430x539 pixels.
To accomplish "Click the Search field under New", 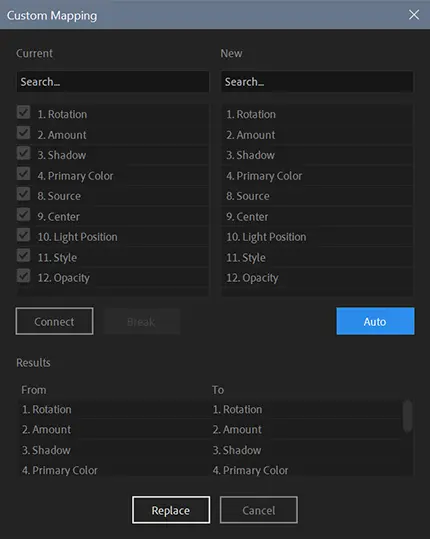I will pyautogui.click(x=317, y=81).
